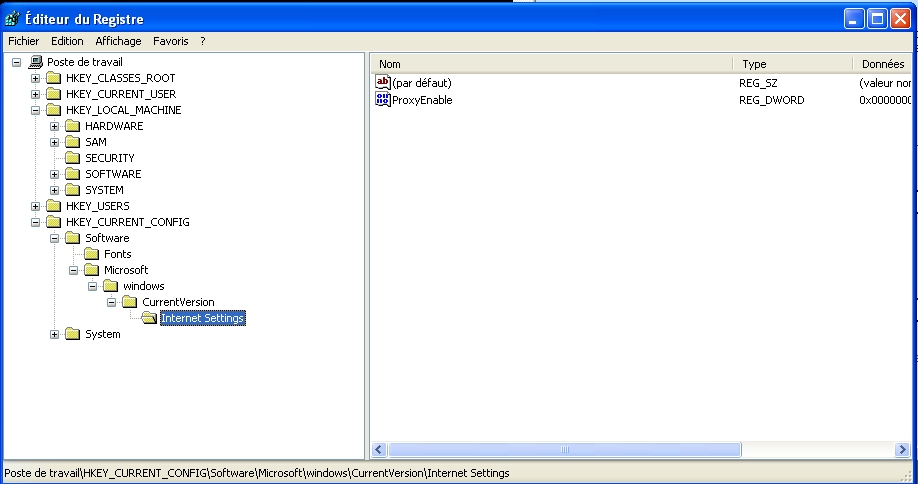
Task: Click the Poste de travail computer icon
Action: 35,61
